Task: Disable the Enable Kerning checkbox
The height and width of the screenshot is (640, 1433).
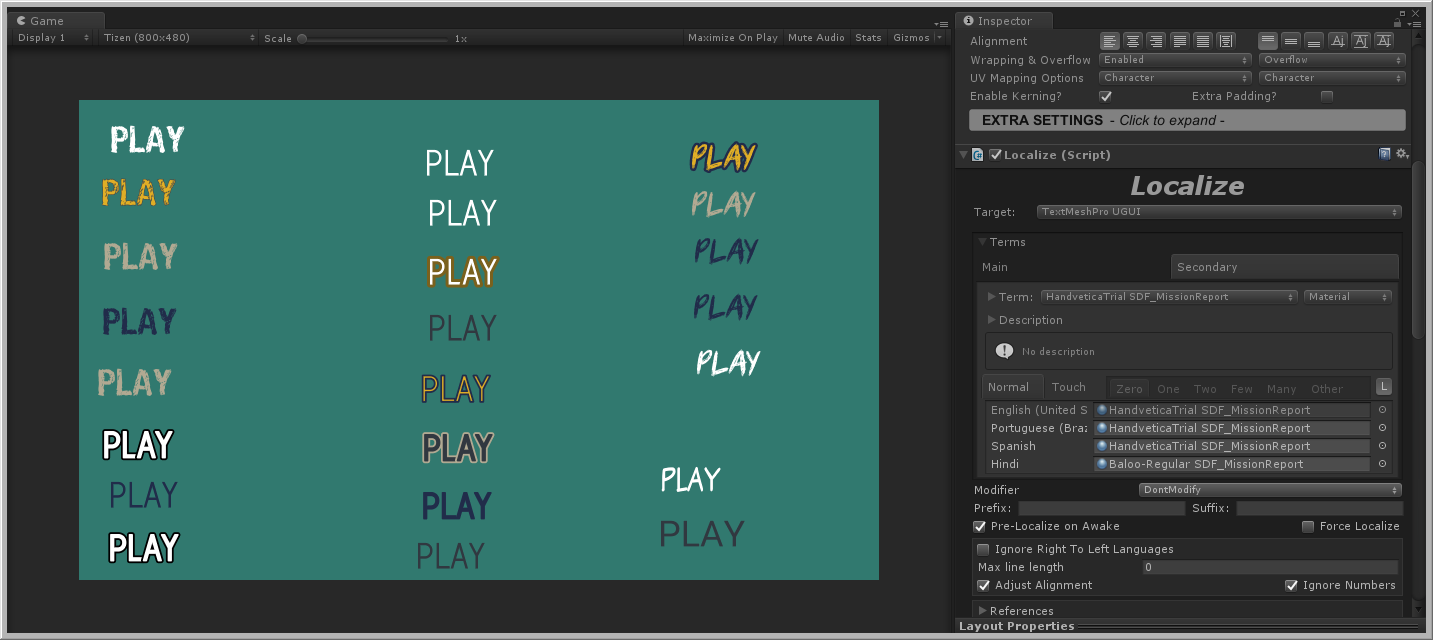Action: [x=1105, y=96]
